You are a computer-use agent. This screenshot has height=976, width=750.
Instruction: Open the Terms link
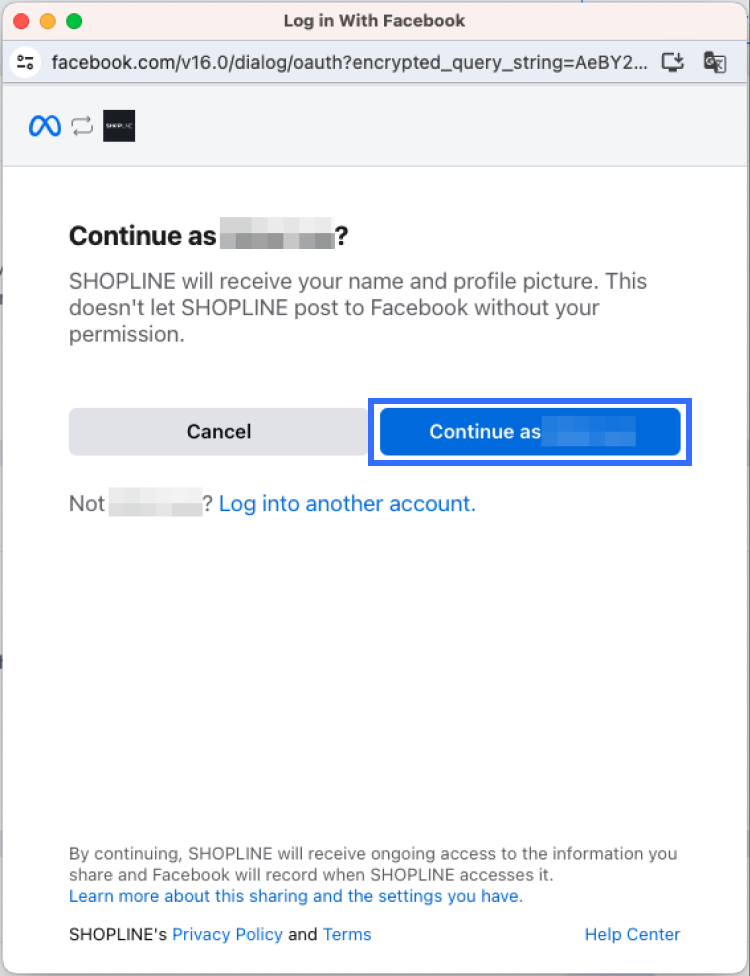coord(347,935)
